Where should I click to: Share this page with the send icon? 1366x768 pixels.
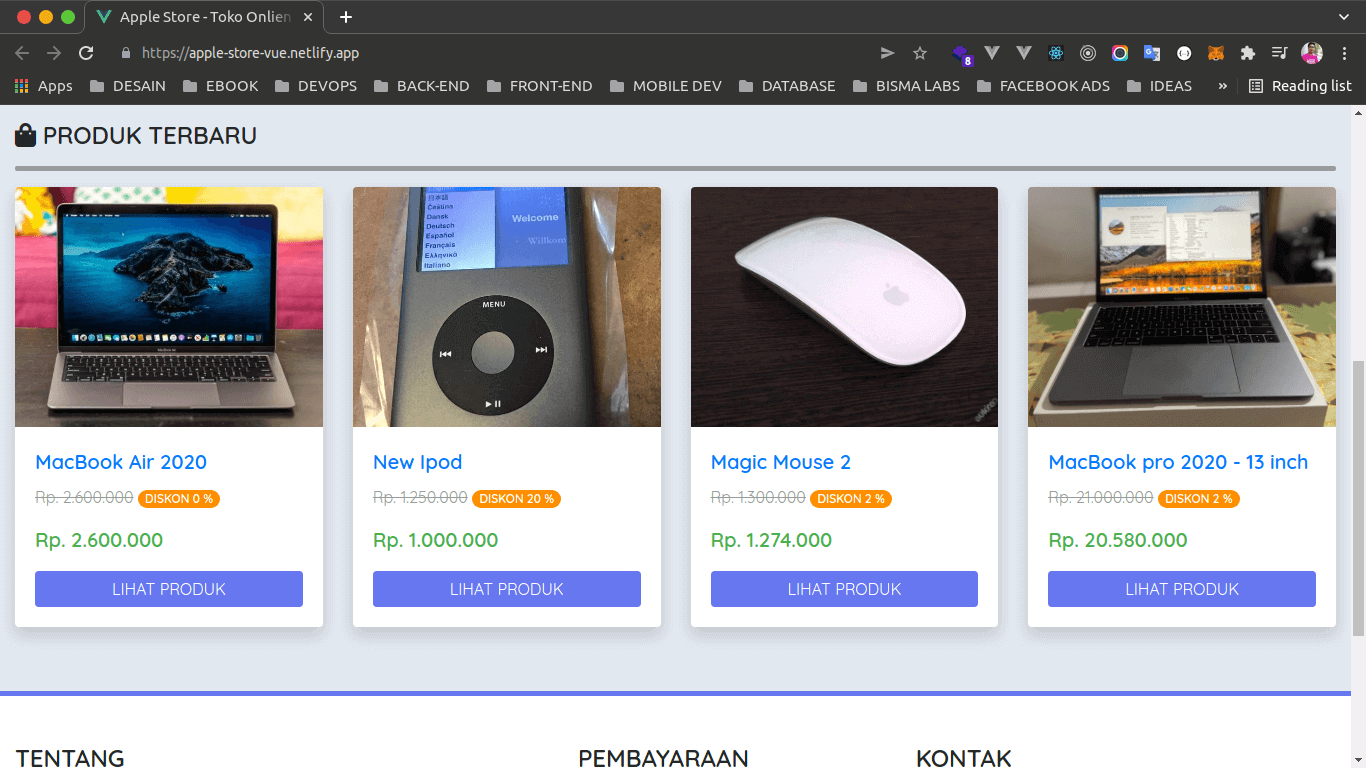887,53
